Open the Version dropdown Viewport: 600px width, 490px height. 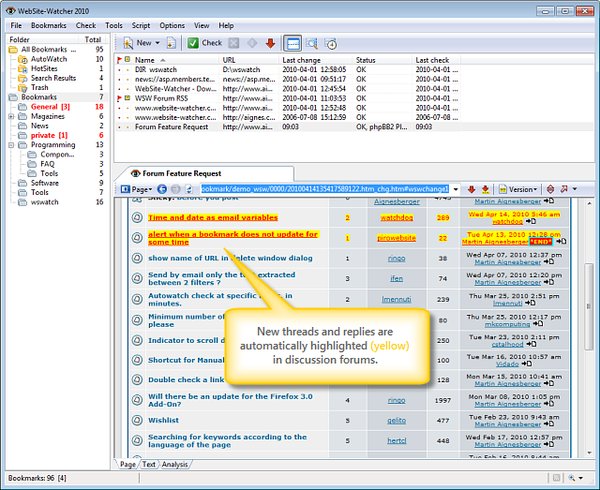(x=521, y=189)
